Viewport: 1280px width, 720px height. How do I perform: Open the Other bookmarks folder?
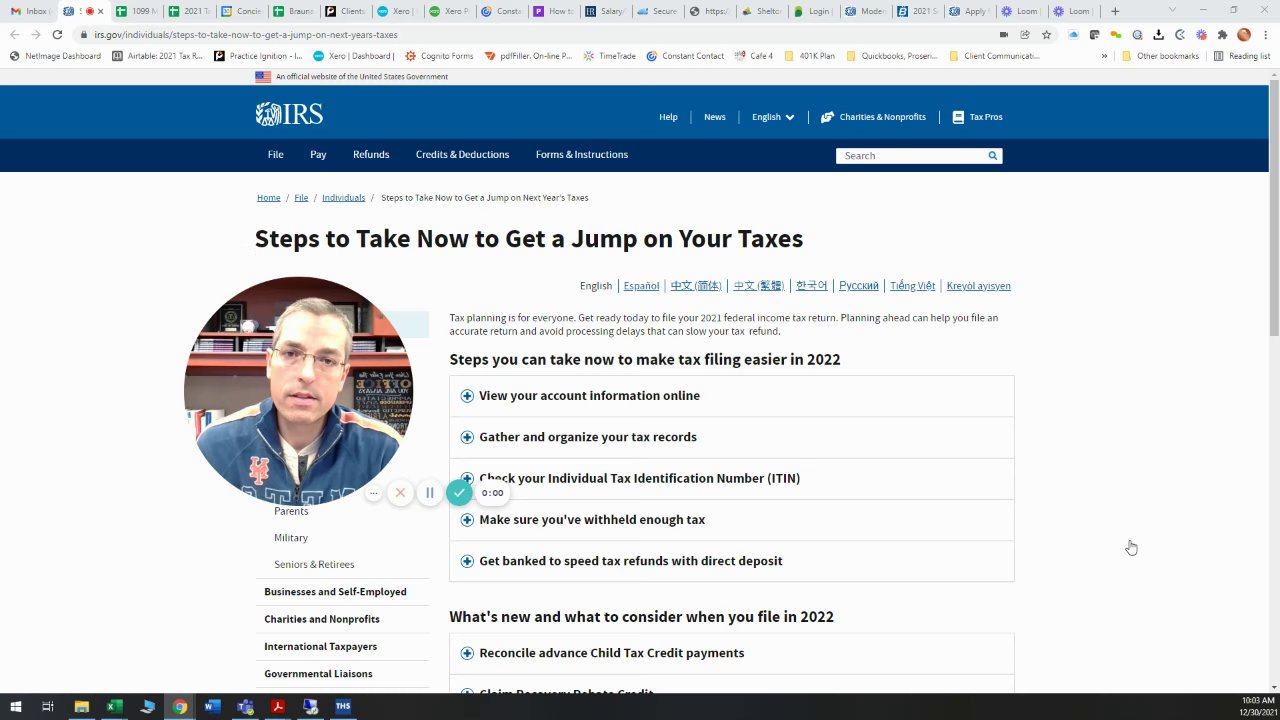click(x=1160, y=56)
